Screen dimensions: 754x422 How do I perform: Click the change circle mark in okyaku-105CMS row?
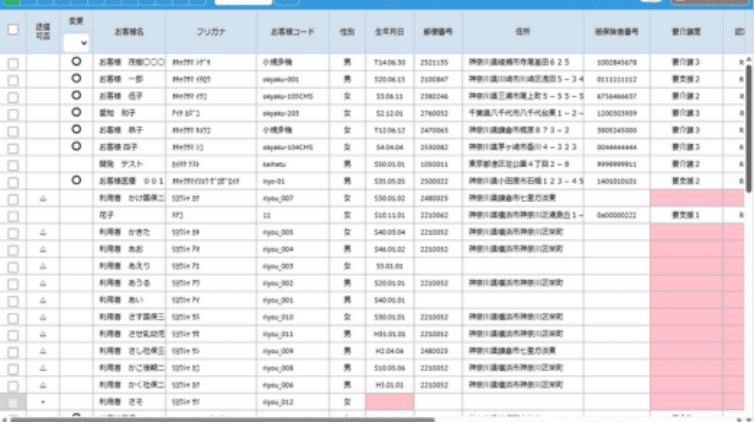[76, 96]
